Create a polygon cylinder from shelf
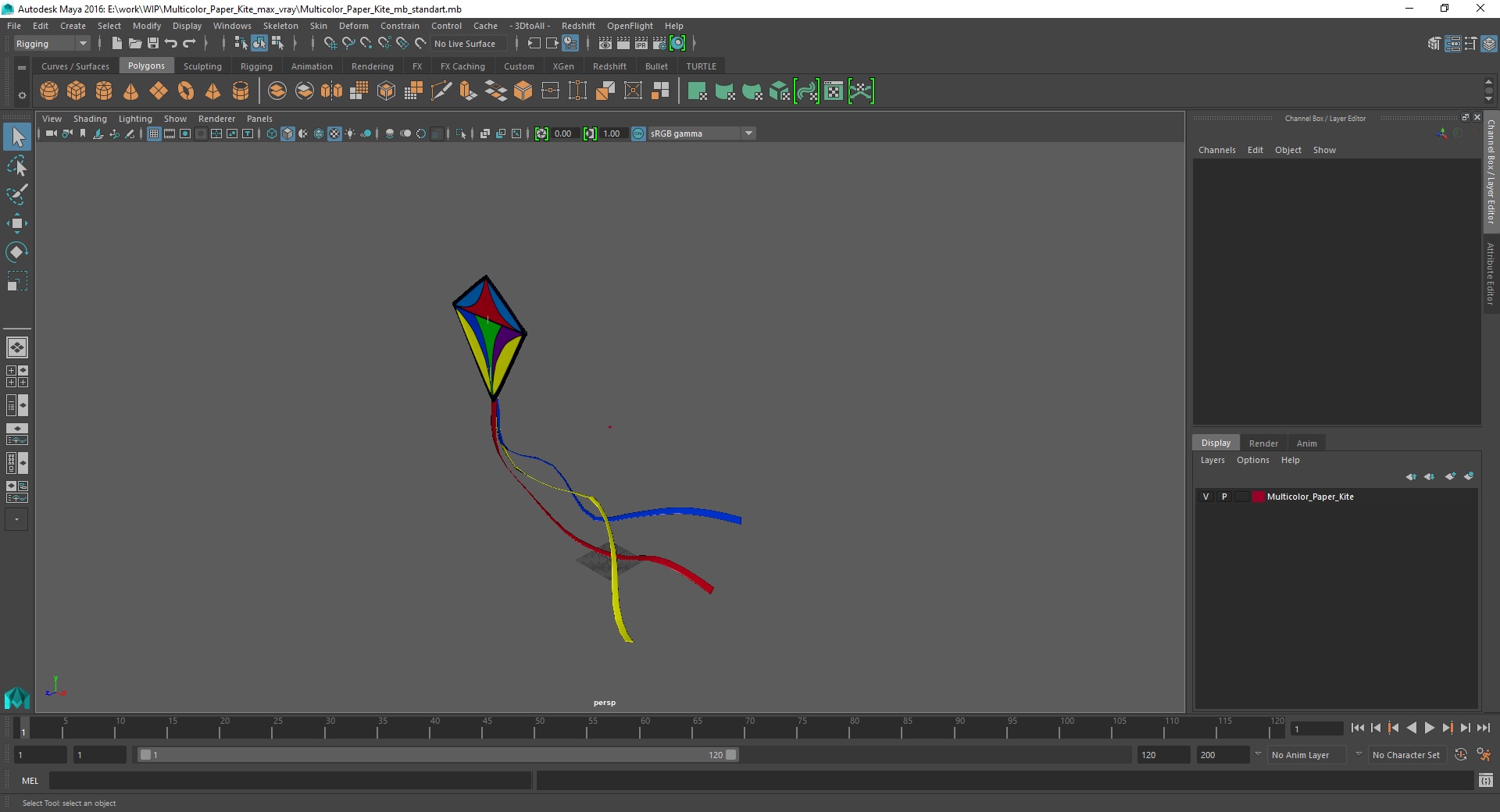This screenshot has height=812, width=1500. pos(104,91)
